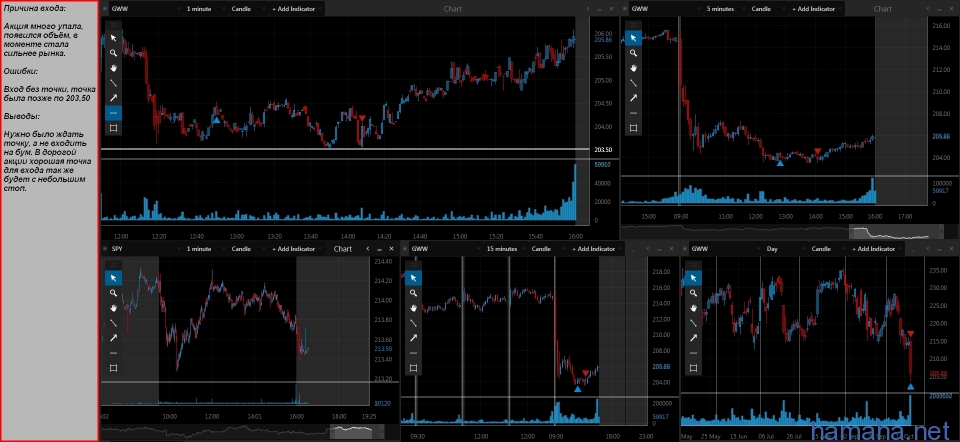Screen dimensions: 960x442
Task: Select the hand pan tool in SPY chart
Action: [x=113, y=308]
